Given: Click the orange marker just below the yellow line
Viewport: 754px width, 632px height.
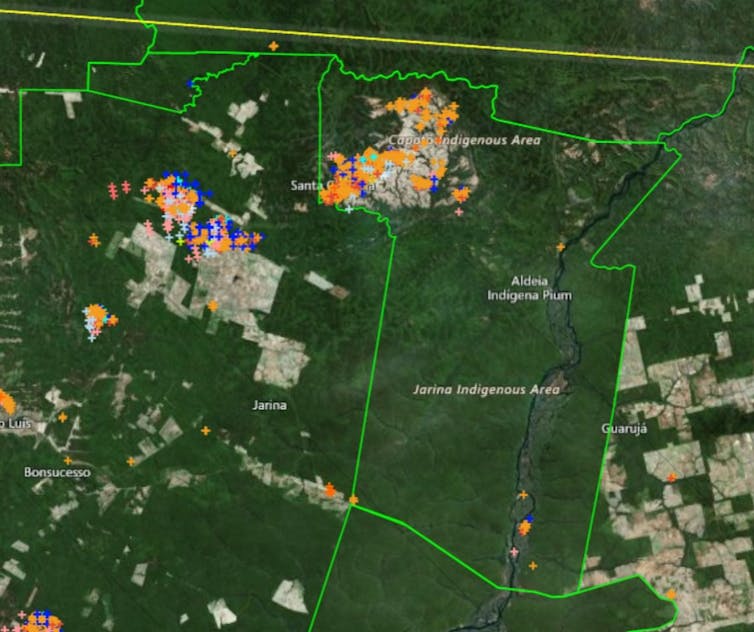Looking at the screenshot, I should pyautogui.click(x=273, y=46).
